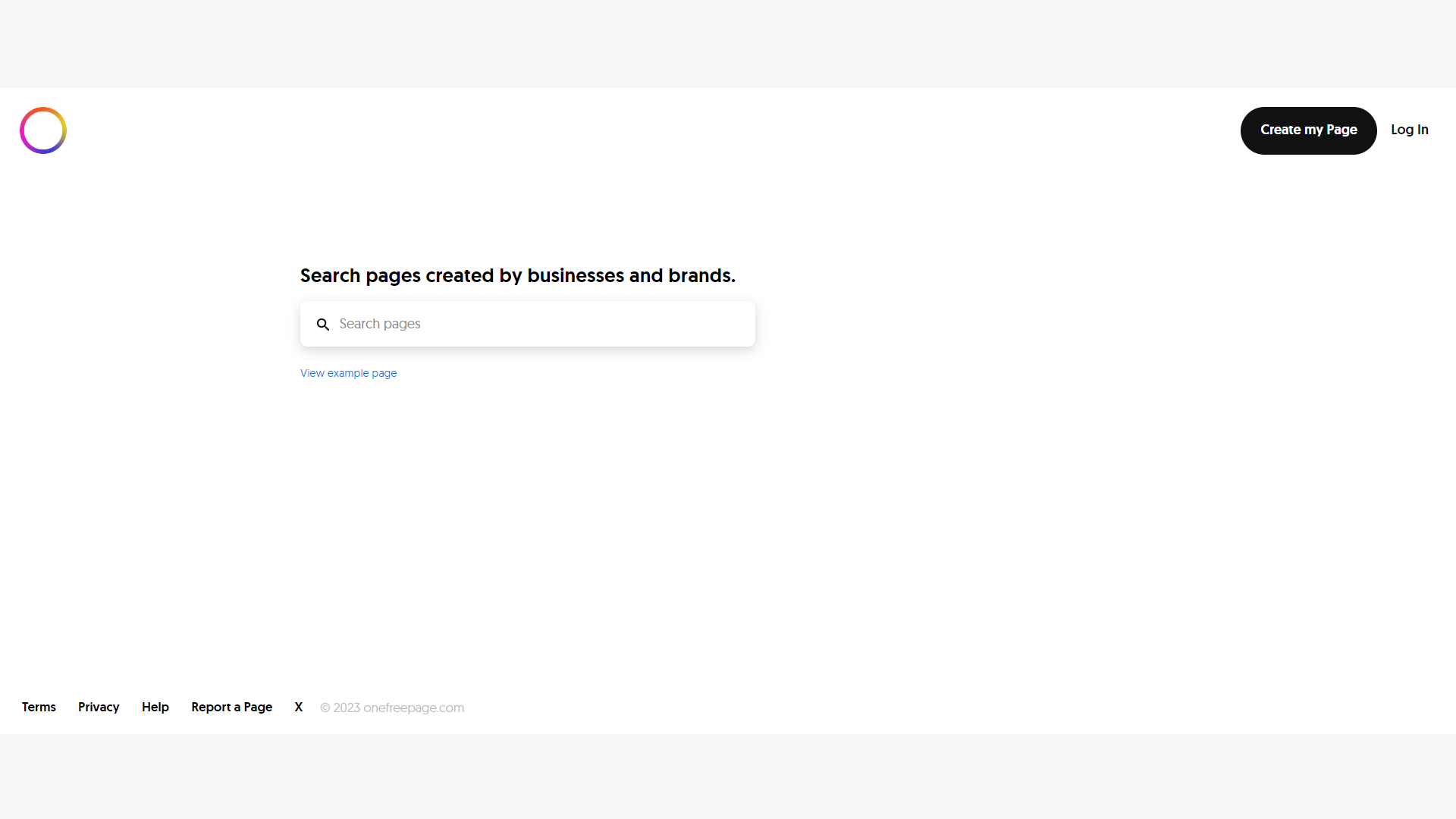Follow the View example page link
The height and width of the screenshot is (819, 1456).
348,373
